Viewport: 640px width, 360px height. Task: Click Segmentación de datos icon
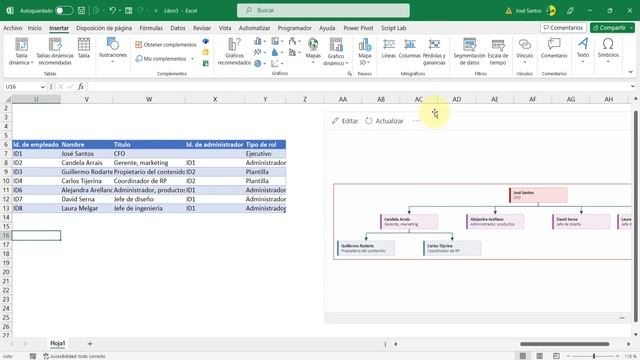point(469,51)
